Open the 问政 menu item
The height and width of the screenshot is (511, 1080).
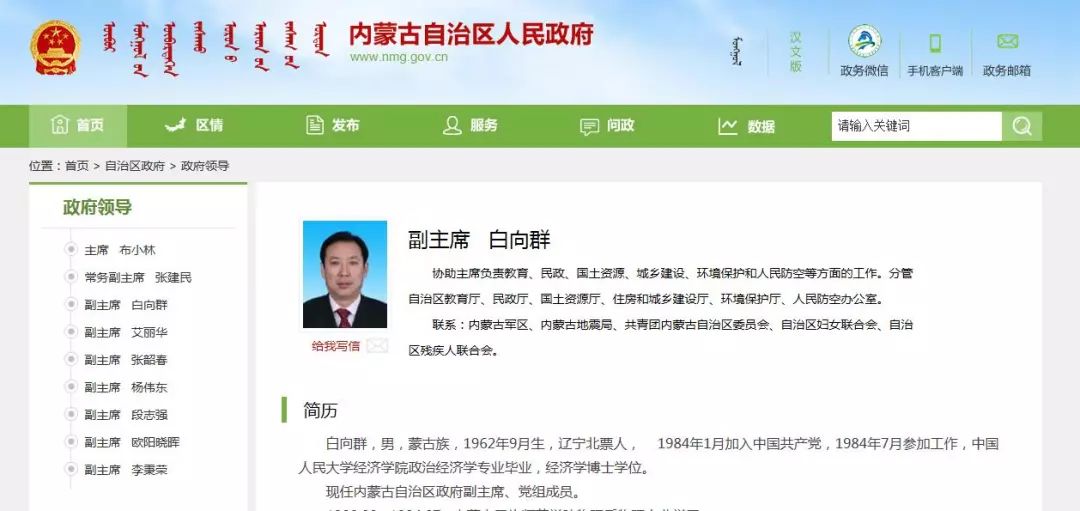608,126
